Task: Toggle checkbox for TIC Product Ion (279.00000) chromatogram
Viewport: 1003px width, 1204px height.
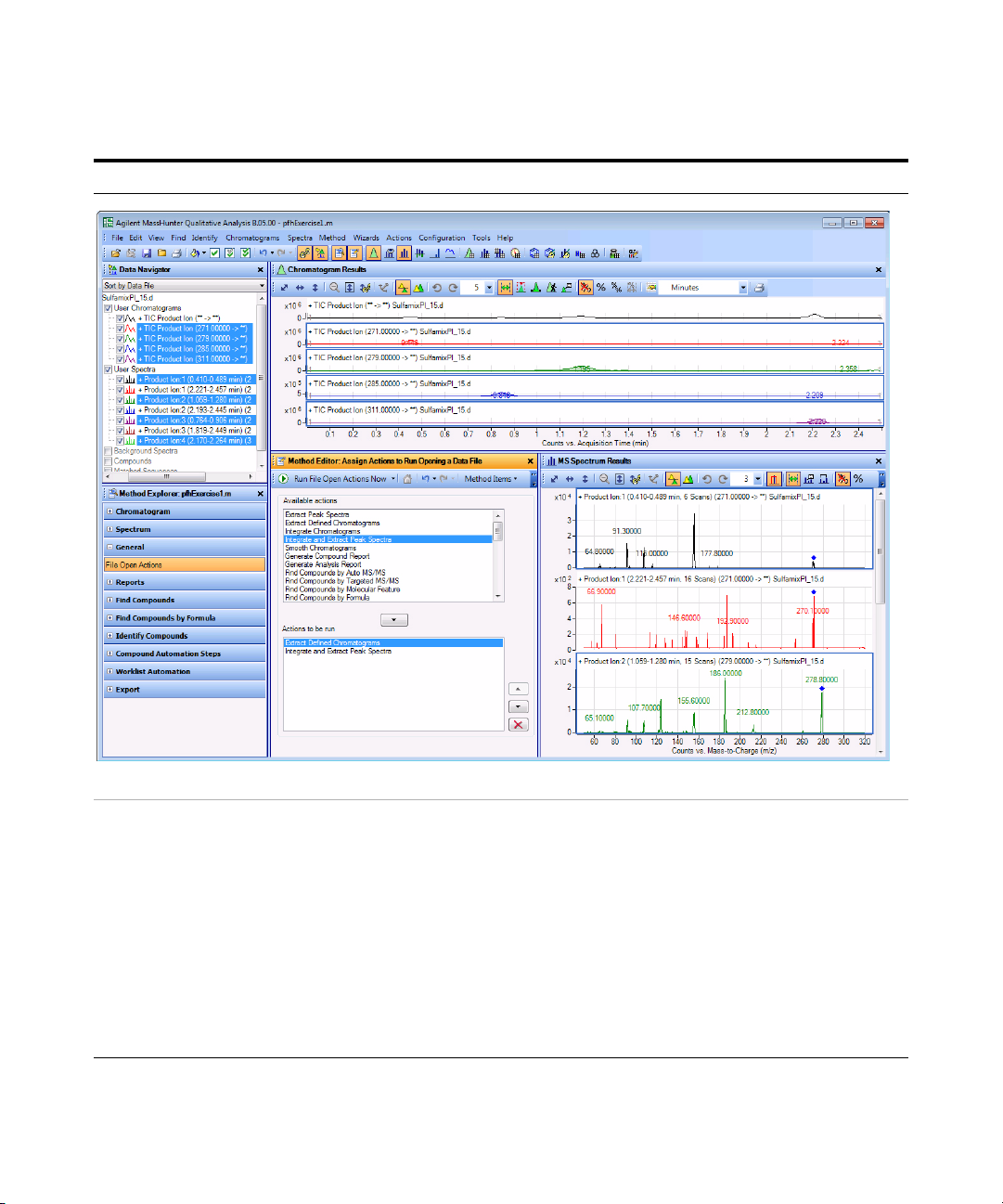Action: (120, 339)
